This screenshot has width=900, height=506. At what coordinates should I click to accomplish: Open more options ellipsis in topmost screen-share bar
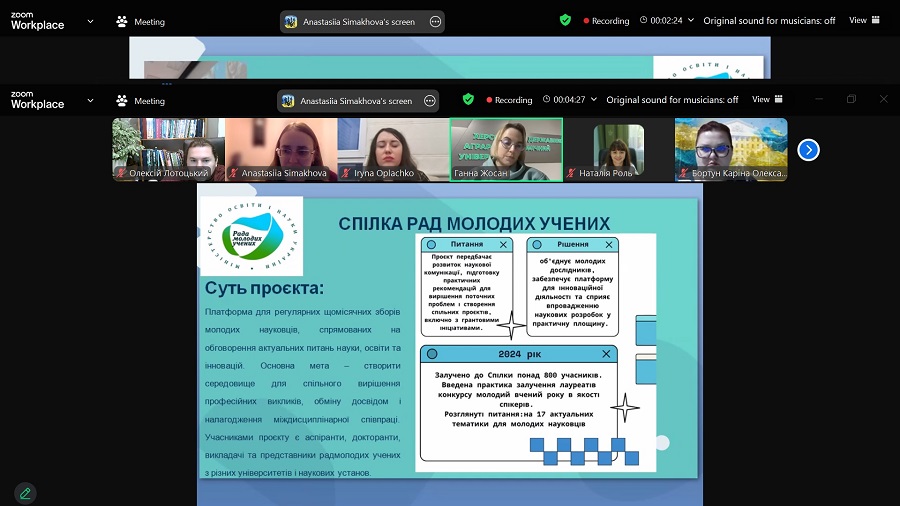coord(435,21)
